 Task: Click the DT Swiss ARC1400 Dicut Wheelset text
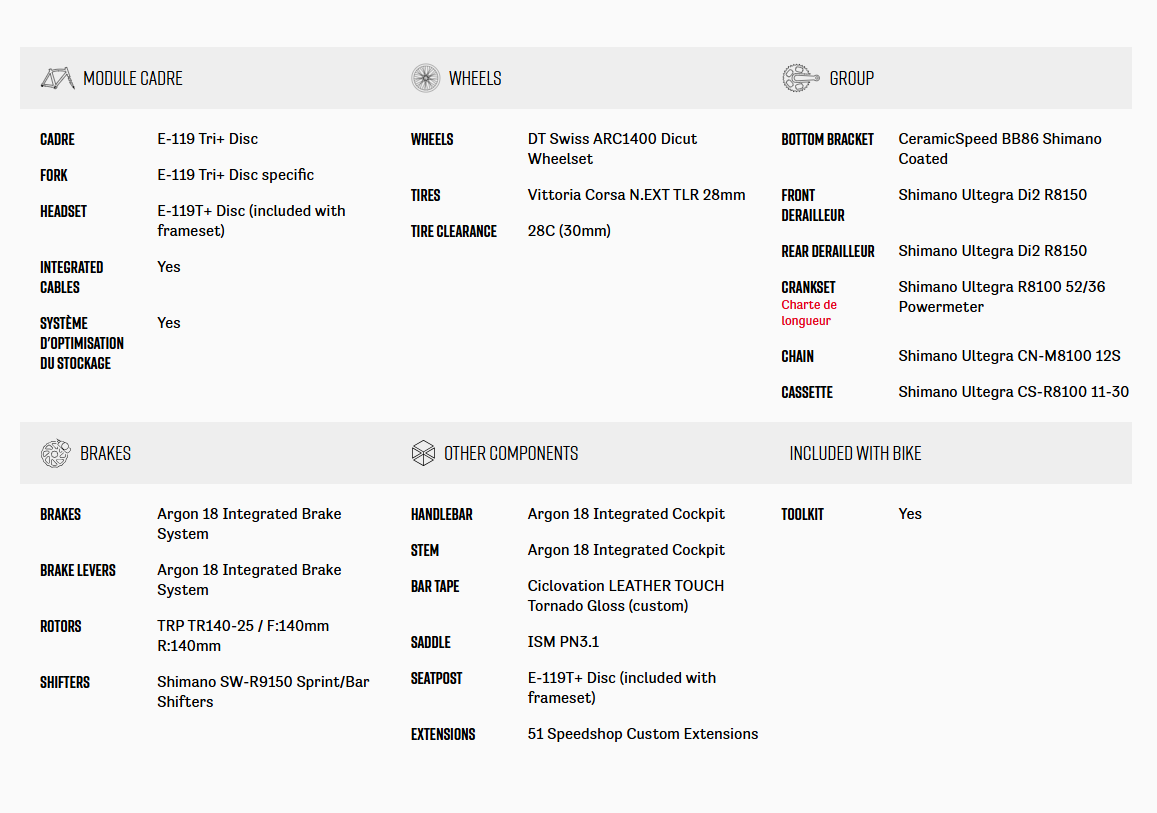tap(612, 149)
